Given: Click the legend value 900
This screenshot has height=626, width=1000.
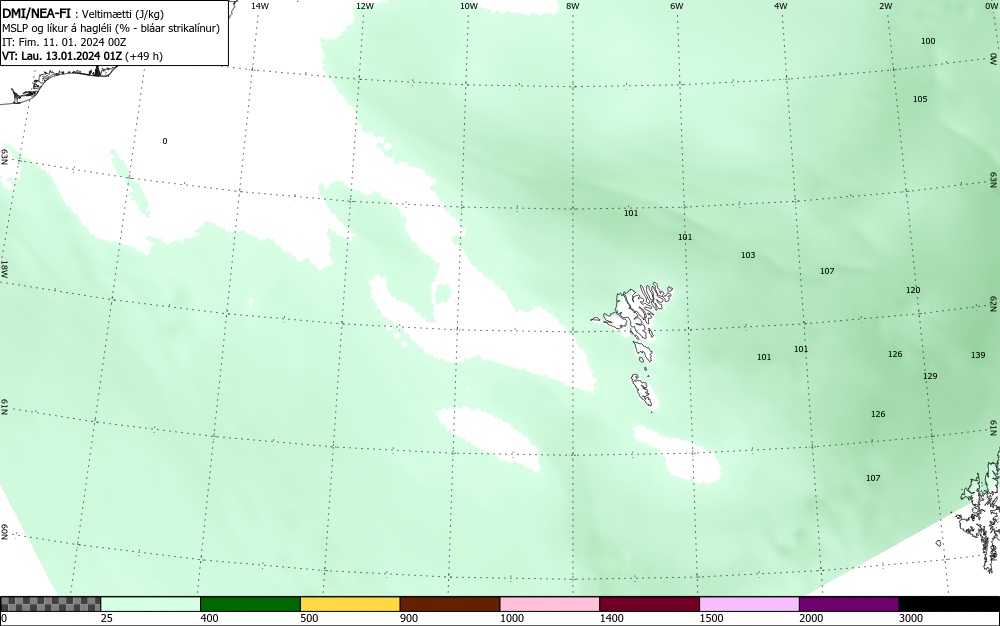Looking at the screenshot, I should [x=409, y=618].
